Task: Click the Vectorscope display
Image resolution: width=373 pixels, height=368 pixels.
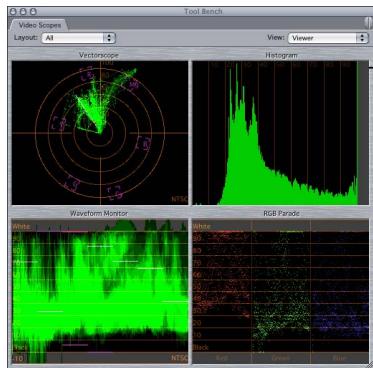Action: pyautogui.click(x=100, y=133)
